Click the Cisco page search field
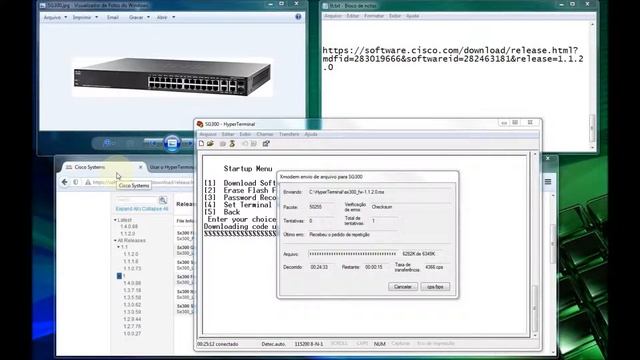 (x=136, y=200)
